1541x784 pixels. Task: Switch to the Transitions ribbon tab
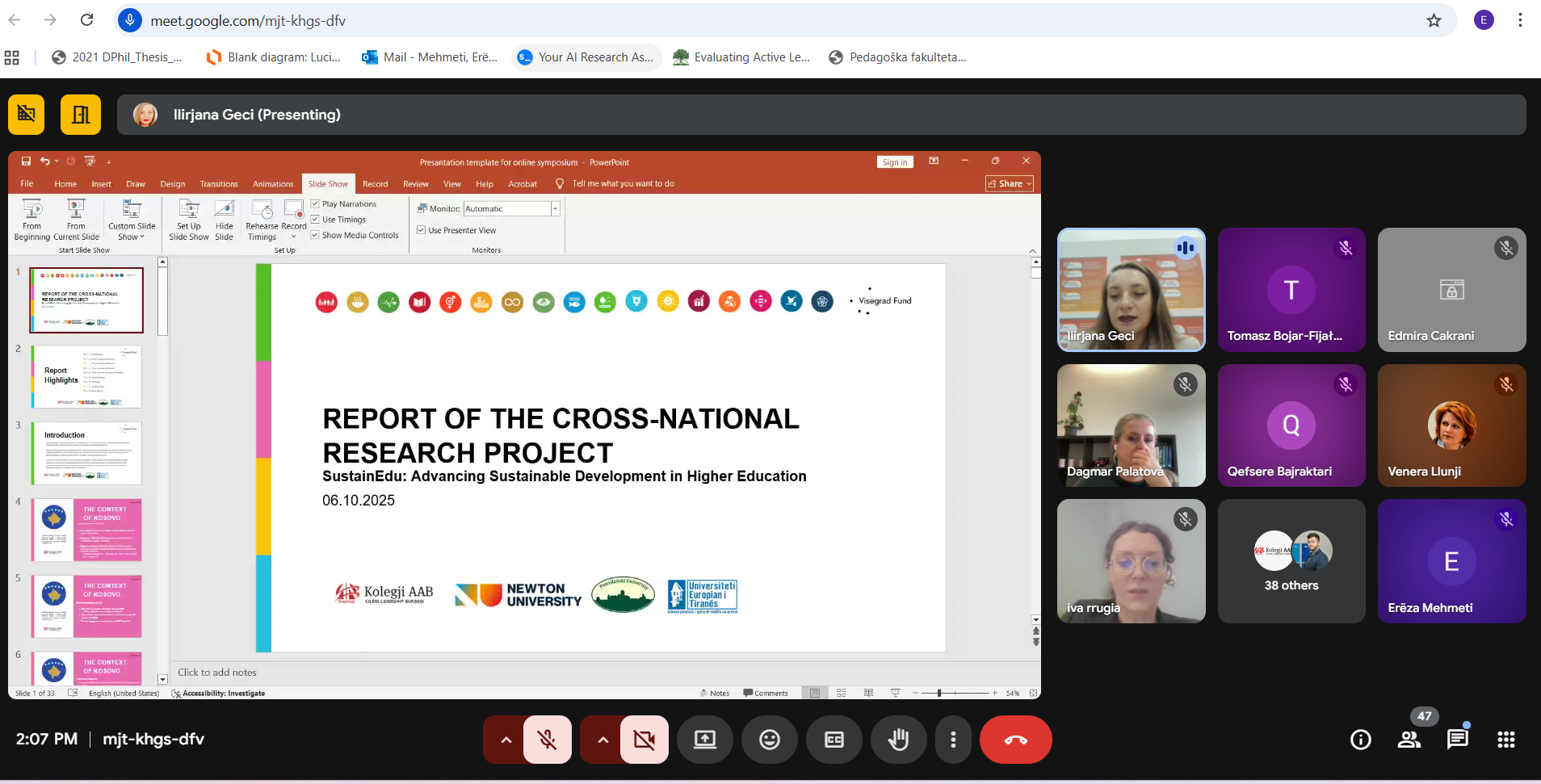coord(219,184)
